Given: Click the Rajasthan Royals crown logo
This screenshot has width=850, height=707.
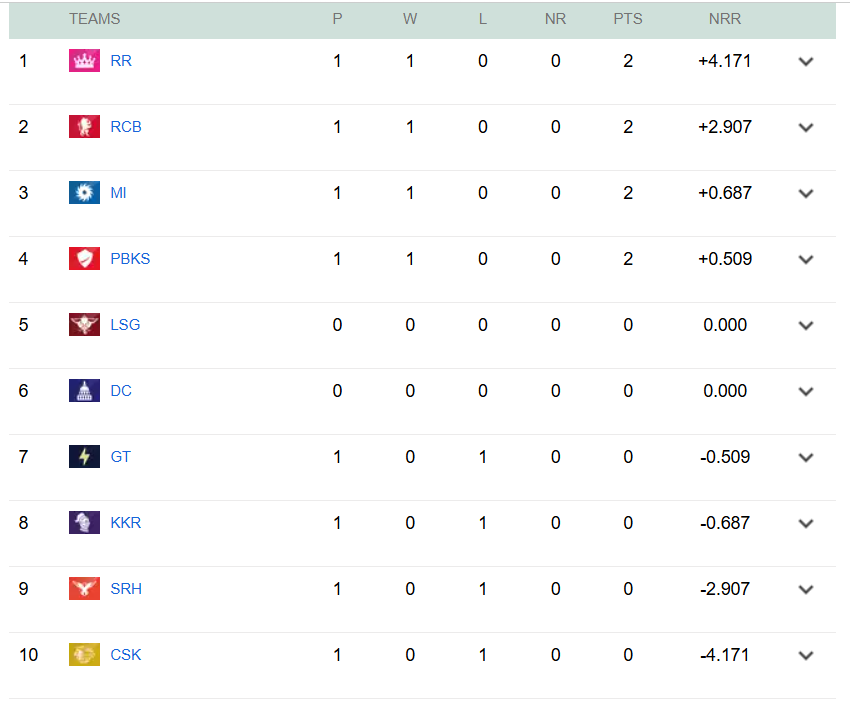Looking at the screenshot, I should coord(84,61).
